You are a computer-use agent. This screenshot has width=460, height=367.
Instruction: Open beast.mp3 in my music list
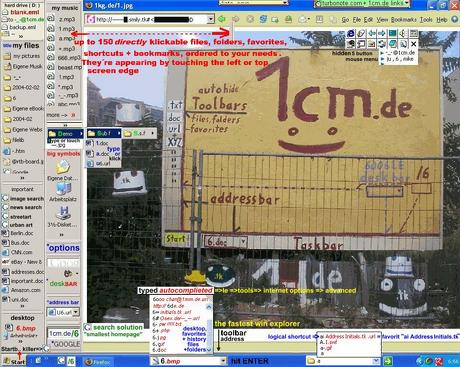pos(69,67)
